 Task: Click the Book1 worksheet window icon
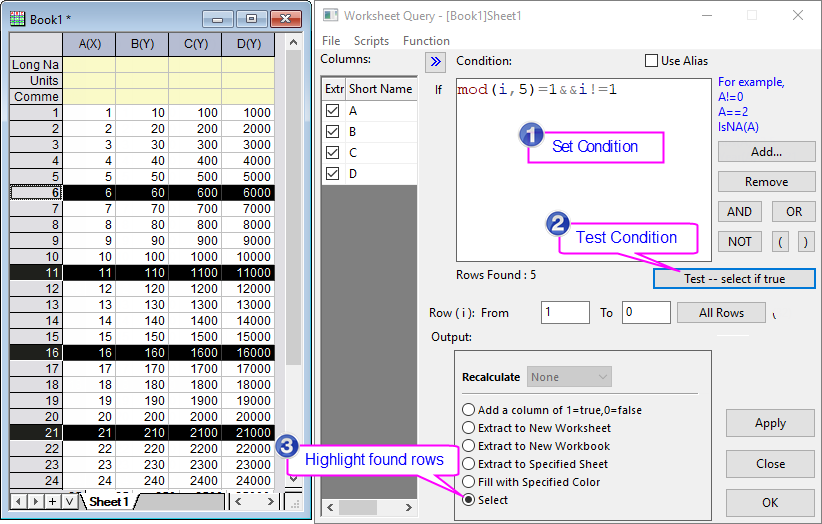click(x=17, y=19)
